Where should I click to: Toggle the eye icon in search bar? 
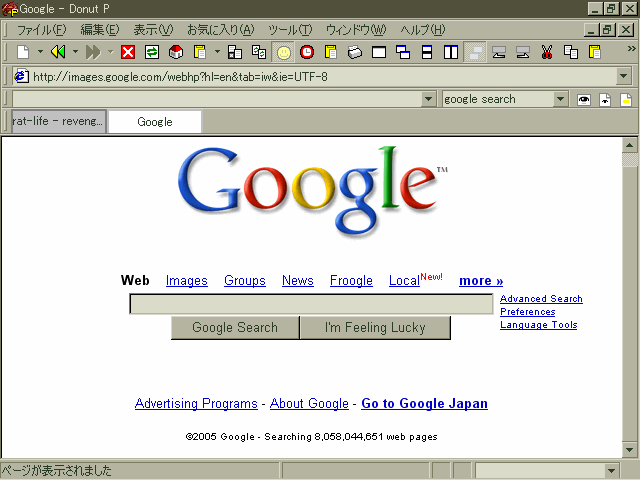pyautogui.click(x=584, y=100)
